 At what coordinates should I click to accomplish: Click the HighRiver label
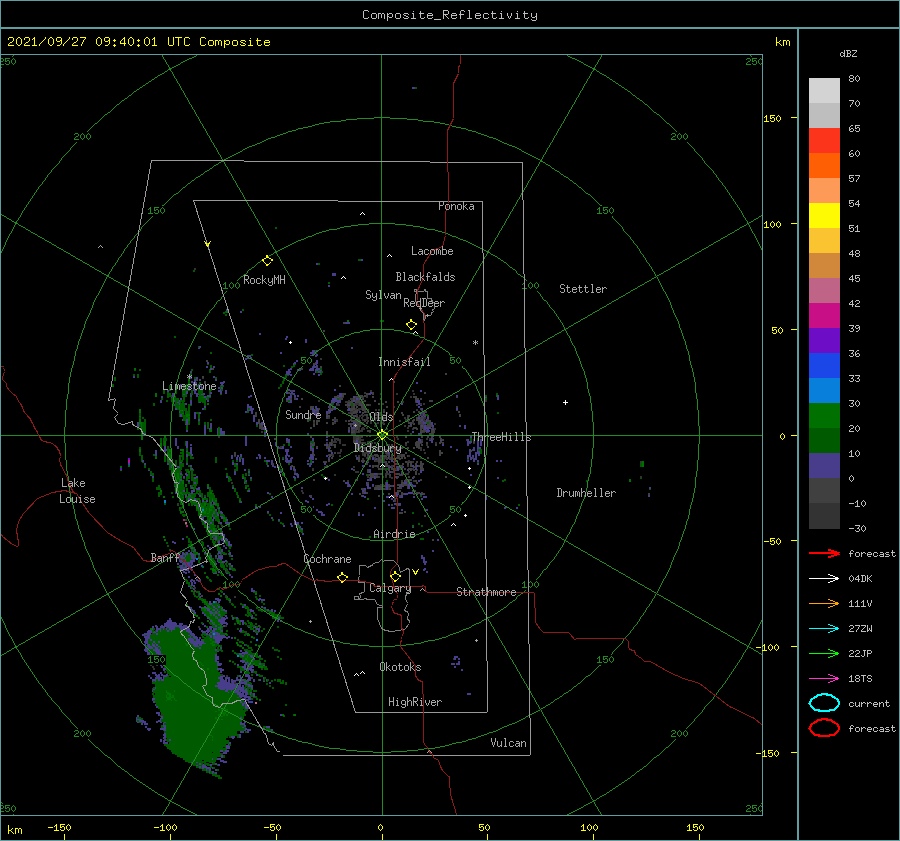tap(415, 702)
